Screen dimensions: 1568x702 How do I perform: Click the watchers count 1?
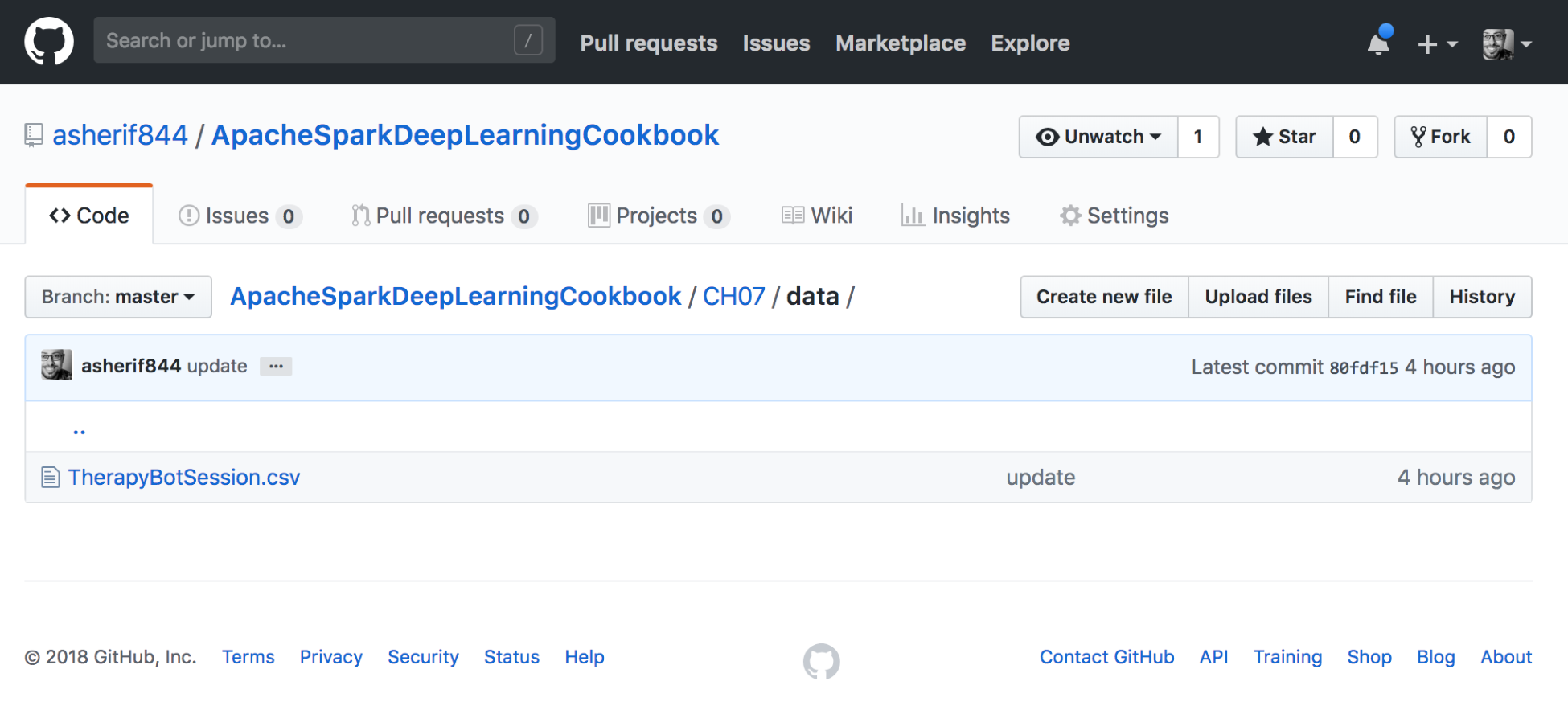point(1198,137)
